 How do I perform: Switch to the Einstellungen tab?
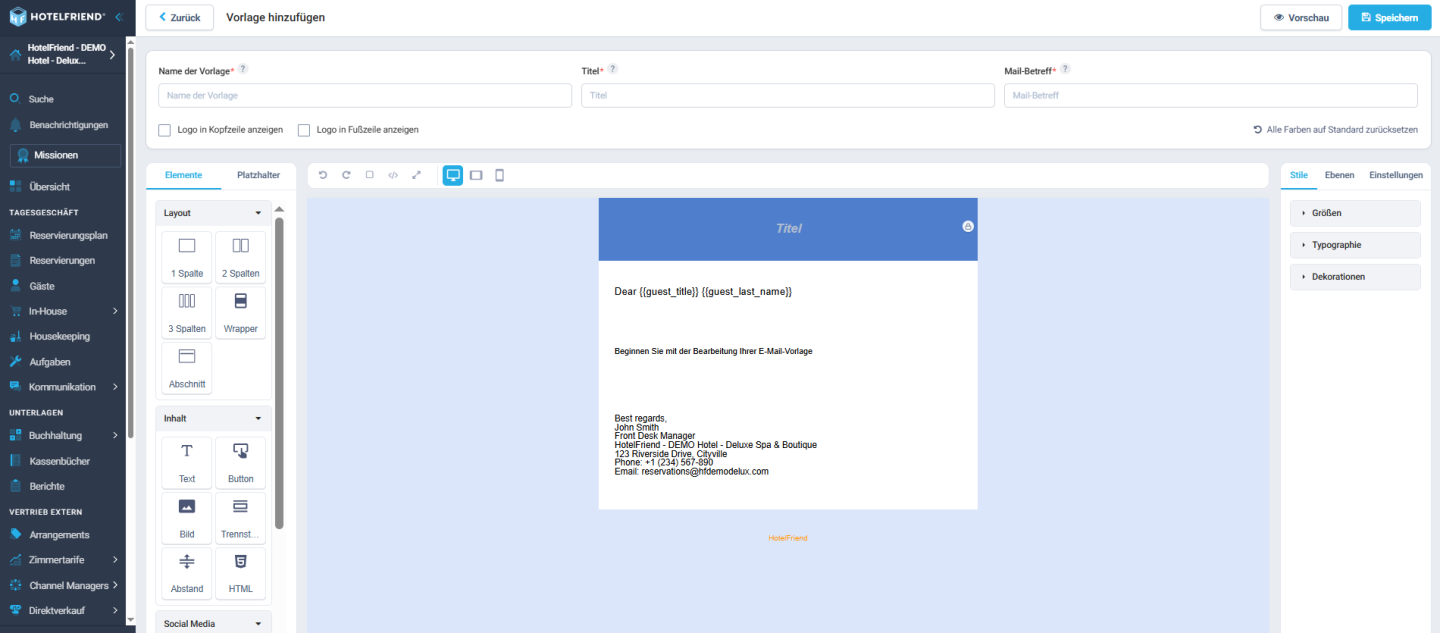click(x=1396, y=175)
